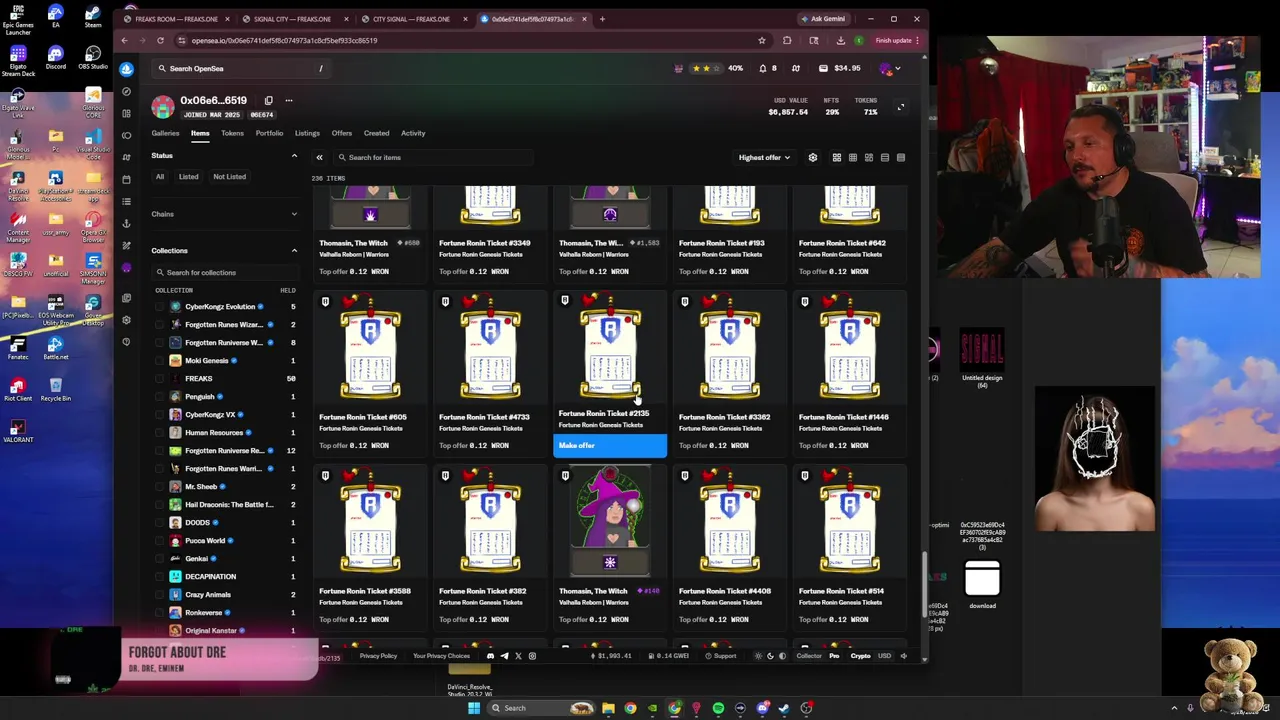Open the XP stars 40% badge
Image resolution: width=1280 pixels, height=720 pixels.
pos(710,68)
